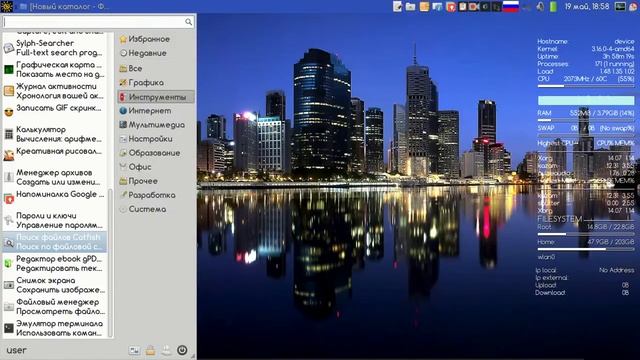Launch Эмулятор терминала

pyautogui.click(x=54, y=328)
